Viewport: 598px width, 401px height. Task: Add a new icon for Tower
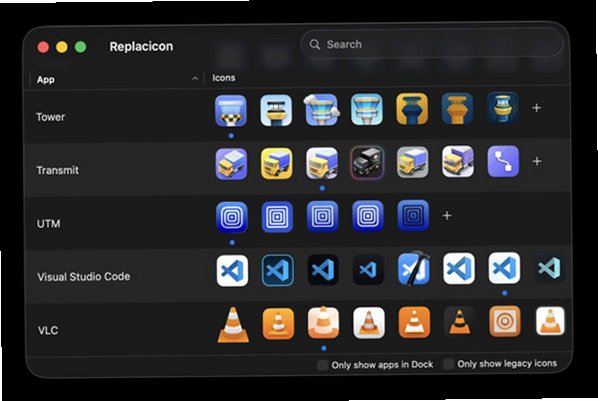[x=537, y=108]
